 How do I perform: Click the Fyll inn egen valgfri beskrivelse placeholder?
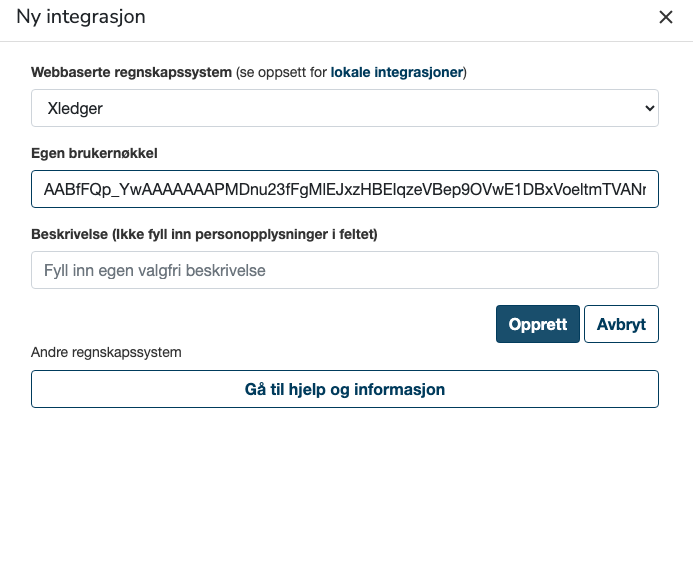click(155, 271)
